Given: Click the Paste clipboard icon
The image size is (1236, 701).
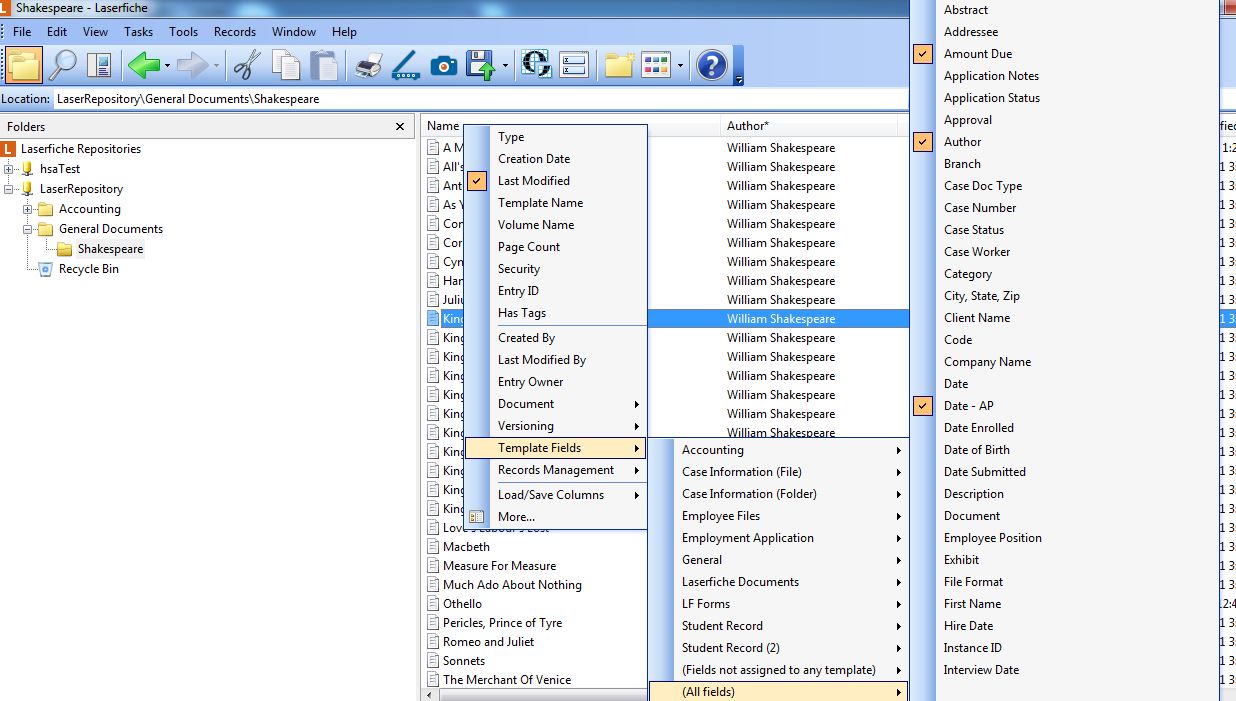Looking at the screenshot, I should [x=324, y=66].
